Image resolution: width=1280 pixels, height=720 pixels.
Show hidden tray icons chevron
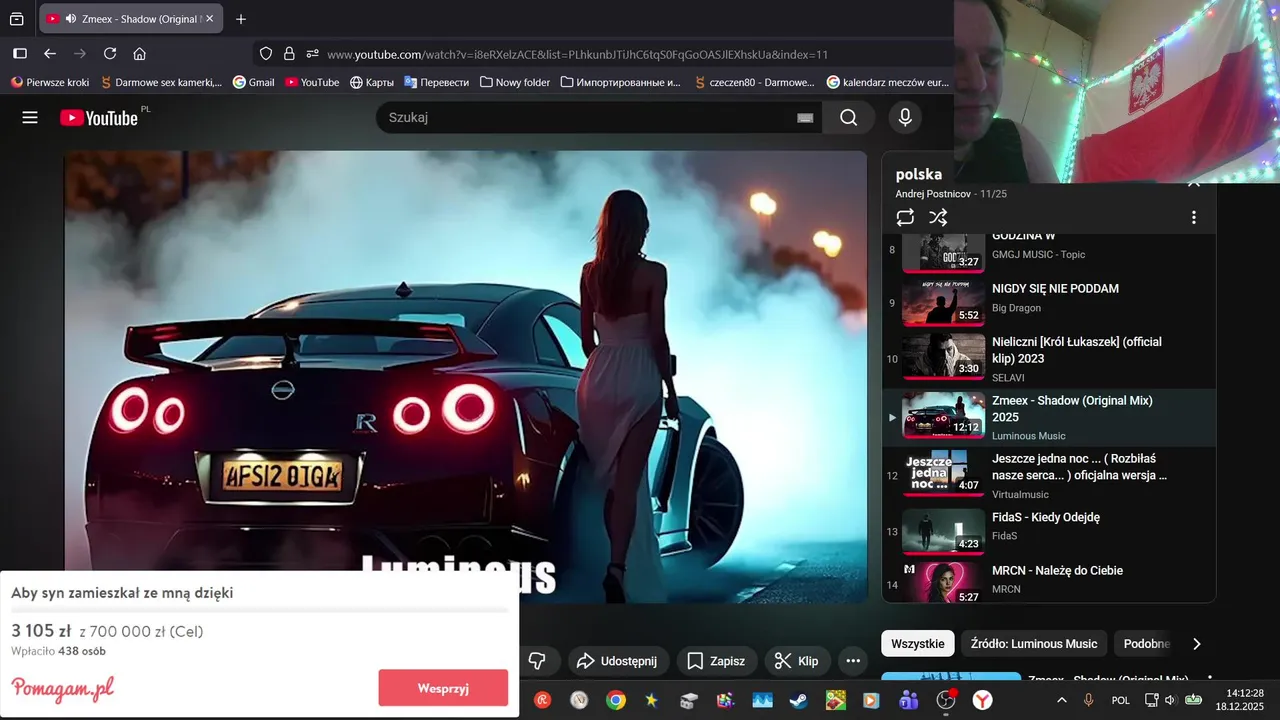(x=1062, y=700)
